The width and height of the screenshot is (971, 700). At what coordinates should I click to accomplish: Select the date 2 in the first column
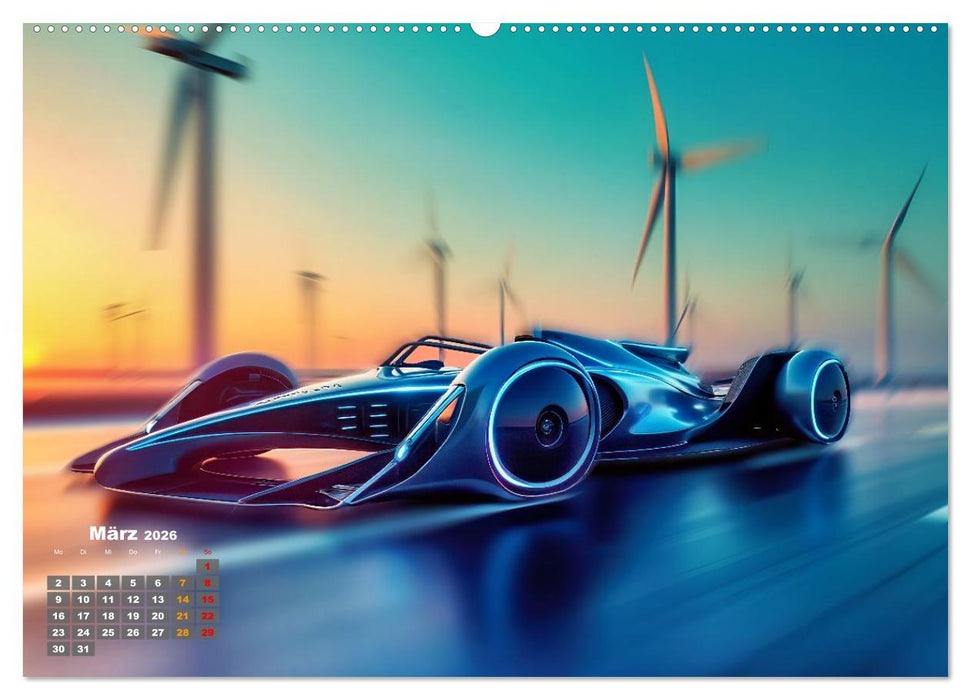(59, 582)
